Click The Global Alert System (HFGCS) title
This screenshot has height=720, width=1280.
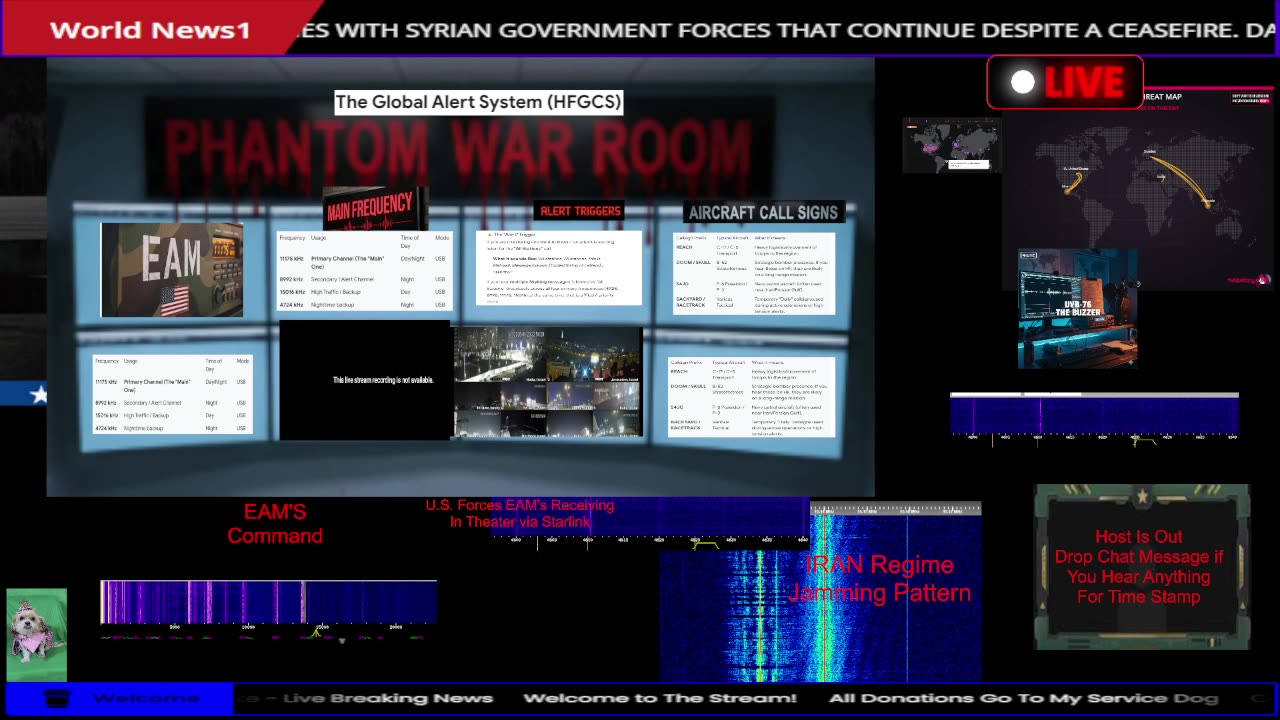point(478,101)
